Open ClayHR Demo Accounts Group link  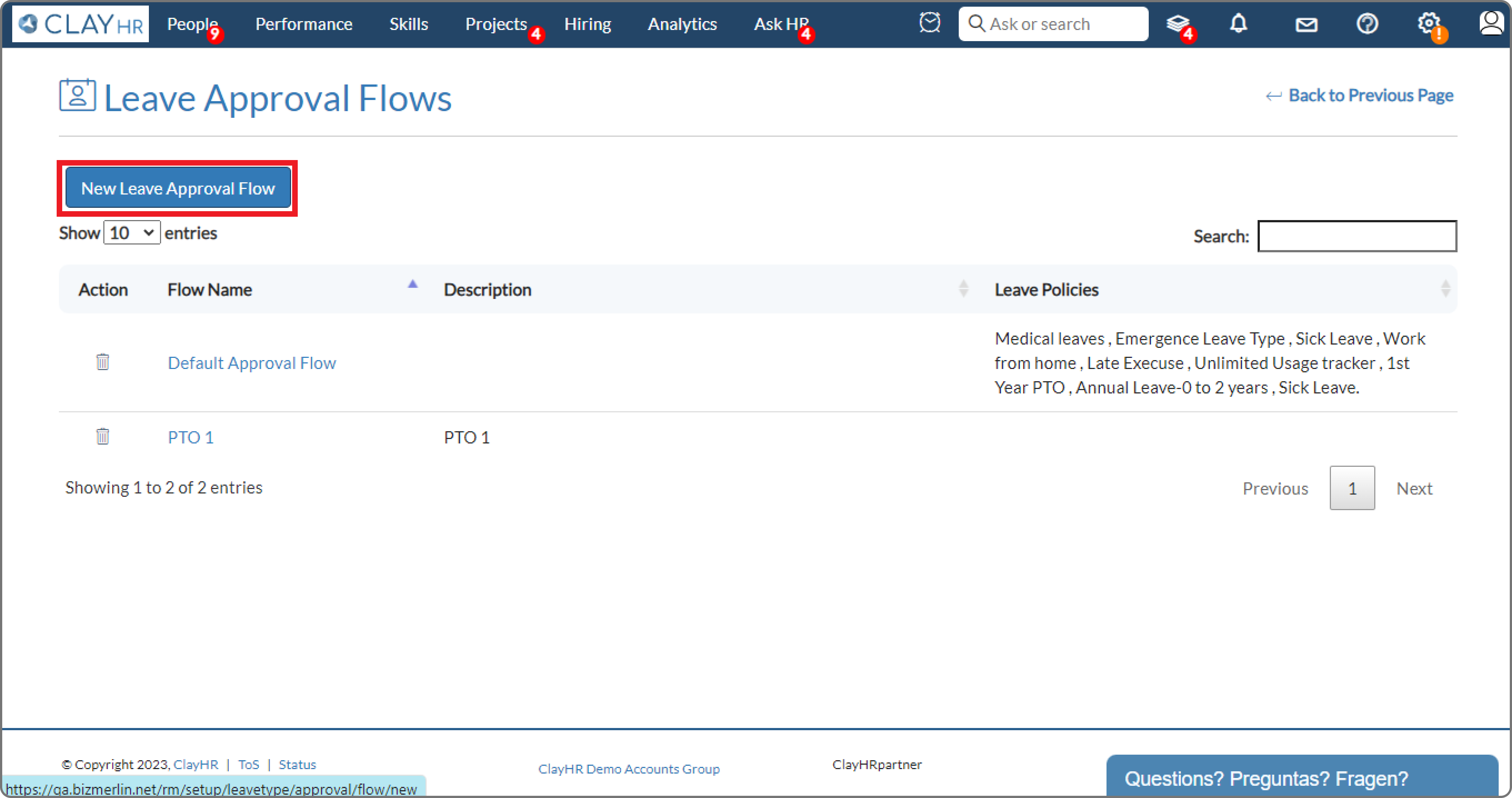point(629,769)
